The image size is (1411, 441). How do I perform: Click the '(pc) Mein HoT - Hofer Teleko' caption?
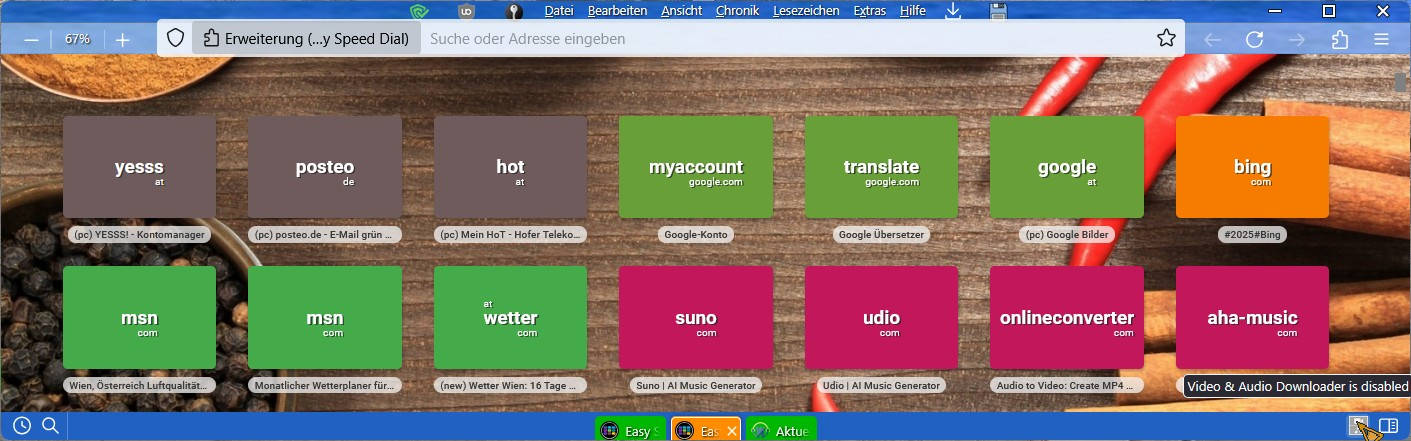tap(510, 235)
